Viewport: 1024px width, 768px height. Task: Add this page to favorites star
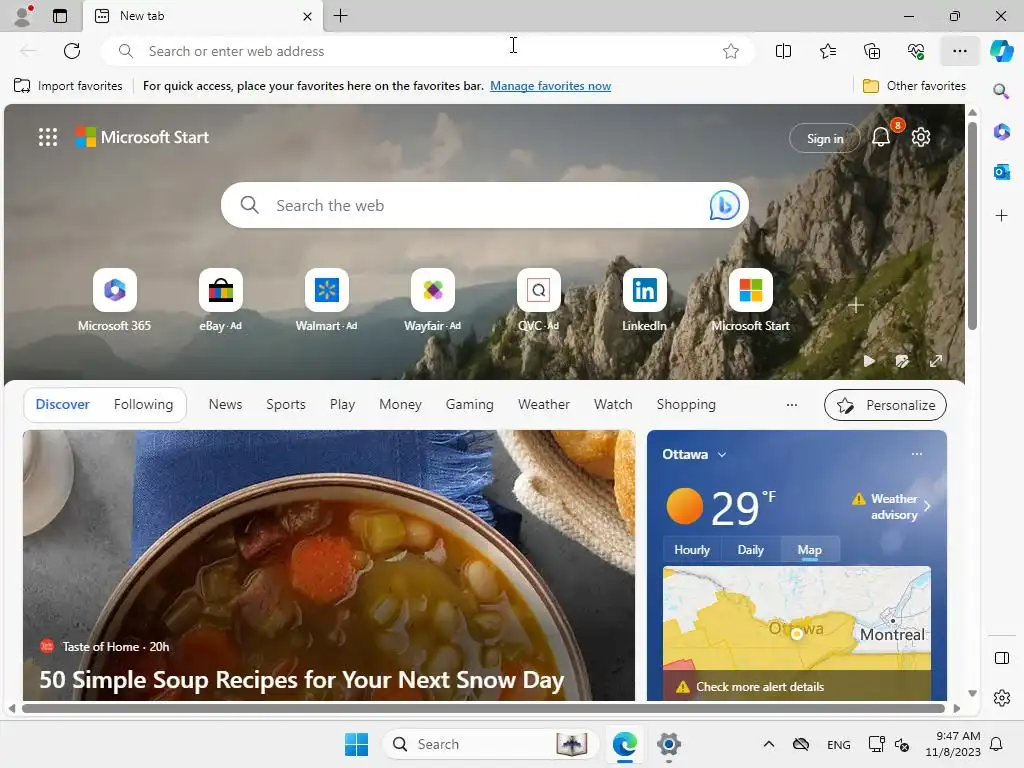[731, 51]
